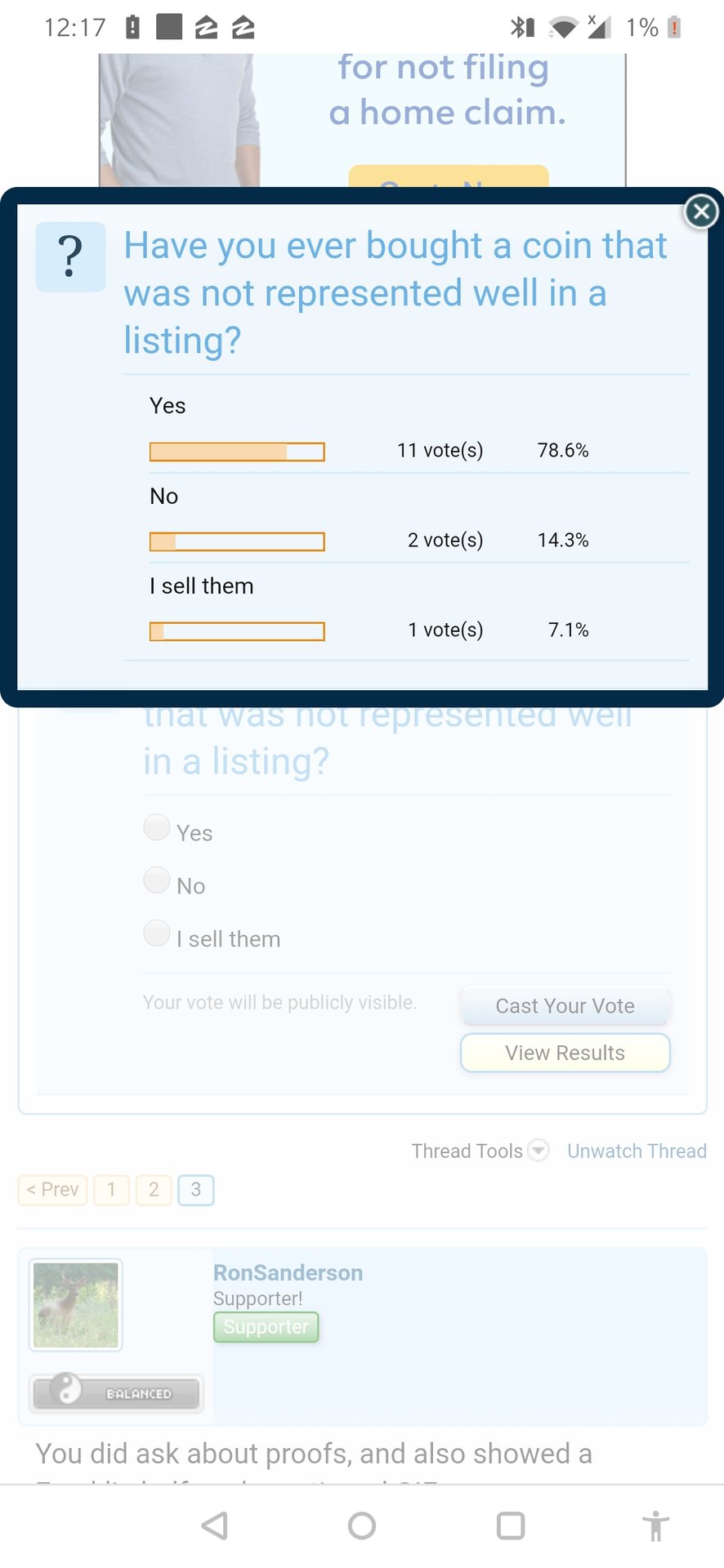Viewport: 724px width, 1568px height.
Task: Select the No radio option
Action: point(157,880)
